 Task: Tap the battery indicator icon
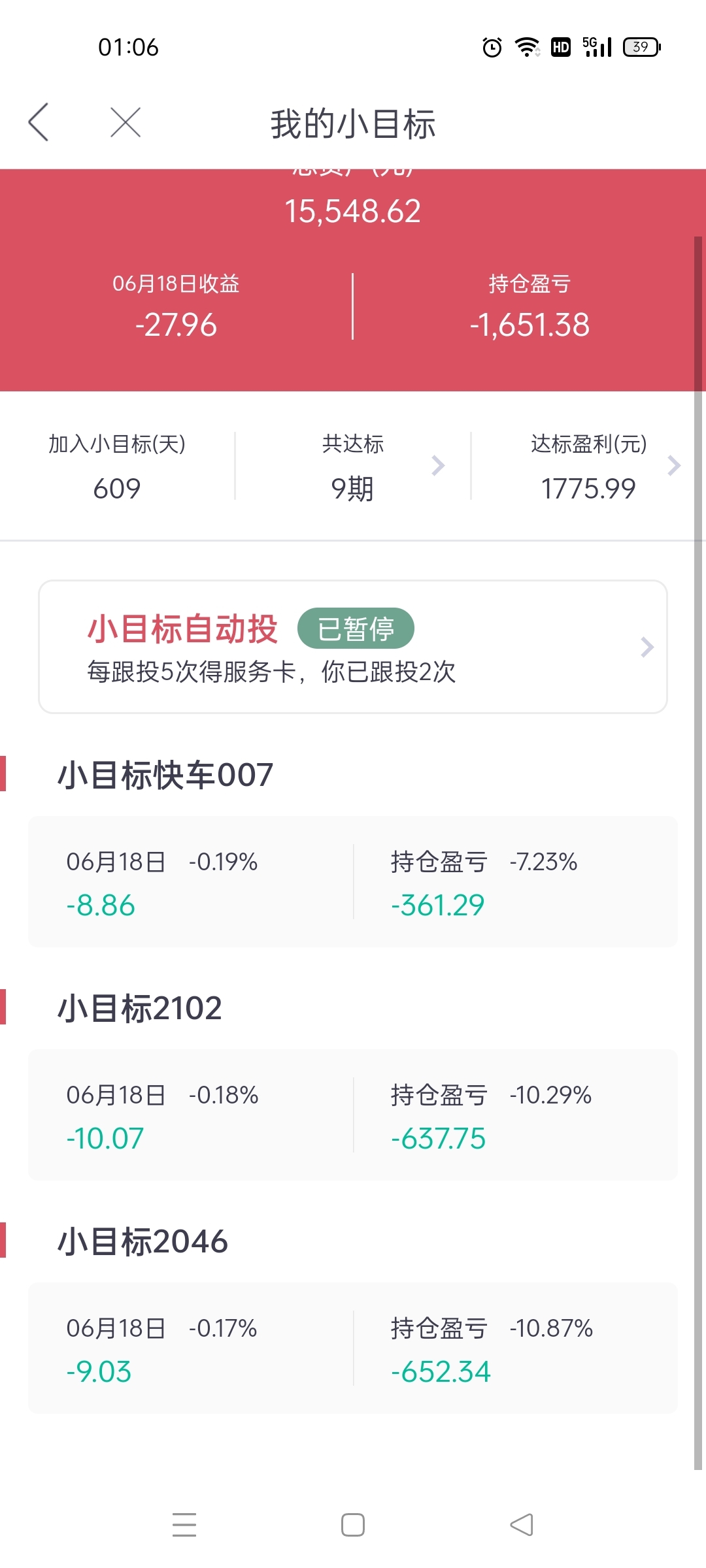pos(642,47)
